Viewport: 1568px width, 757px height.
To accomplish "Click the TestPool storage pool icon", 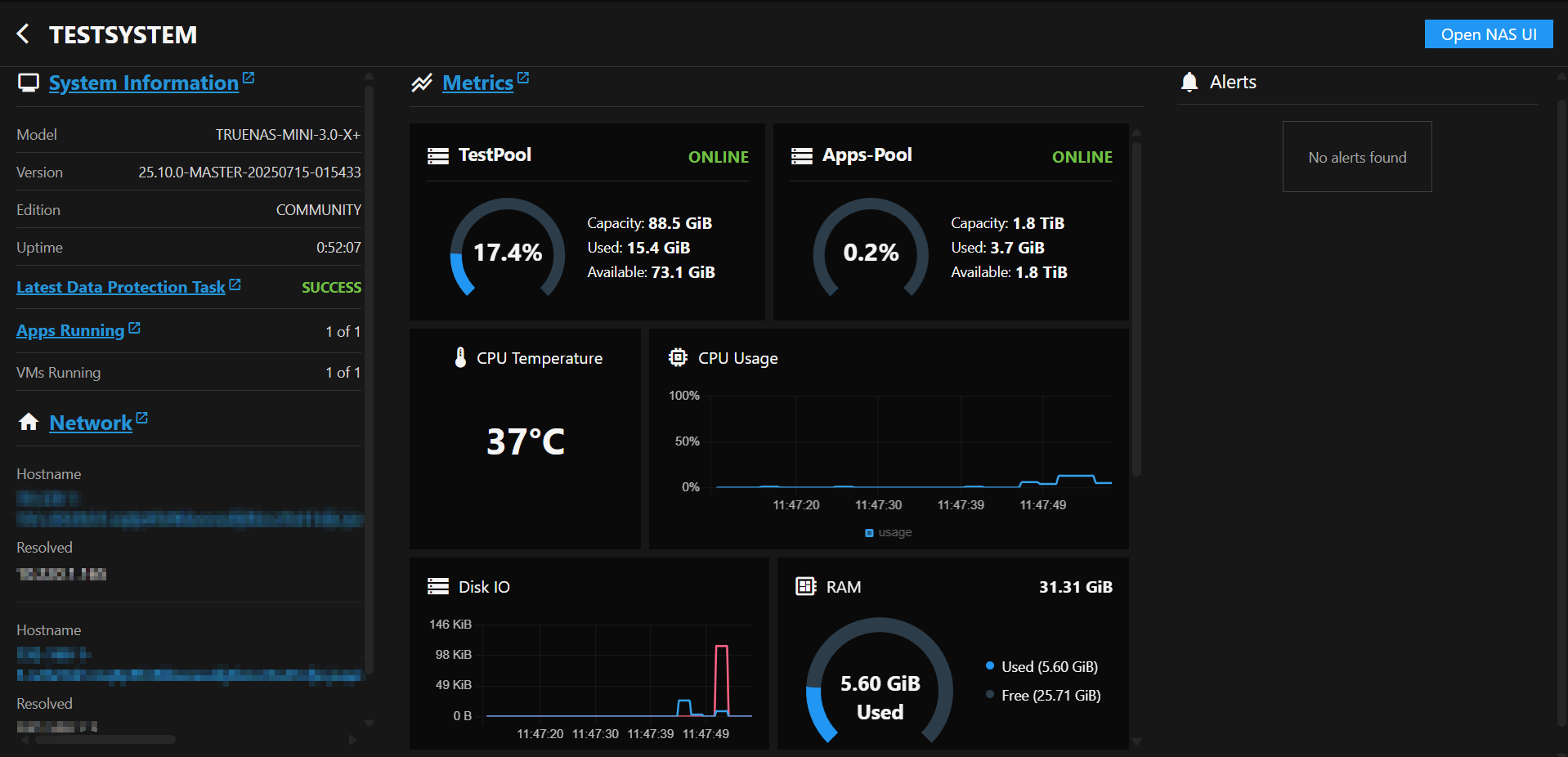I will pyautogui.click(x=439, y=155).
